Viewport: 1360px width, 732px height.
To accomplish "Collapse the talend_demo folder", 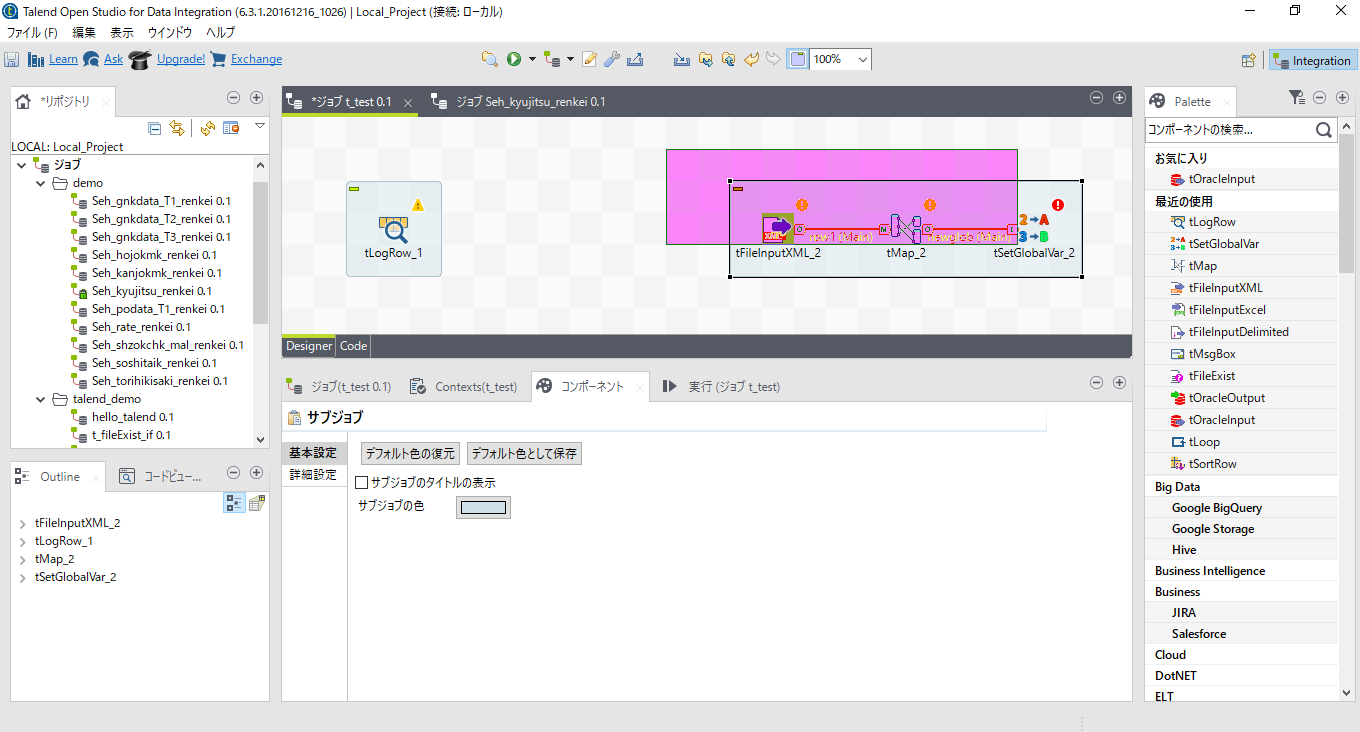I will coord(41,399).
